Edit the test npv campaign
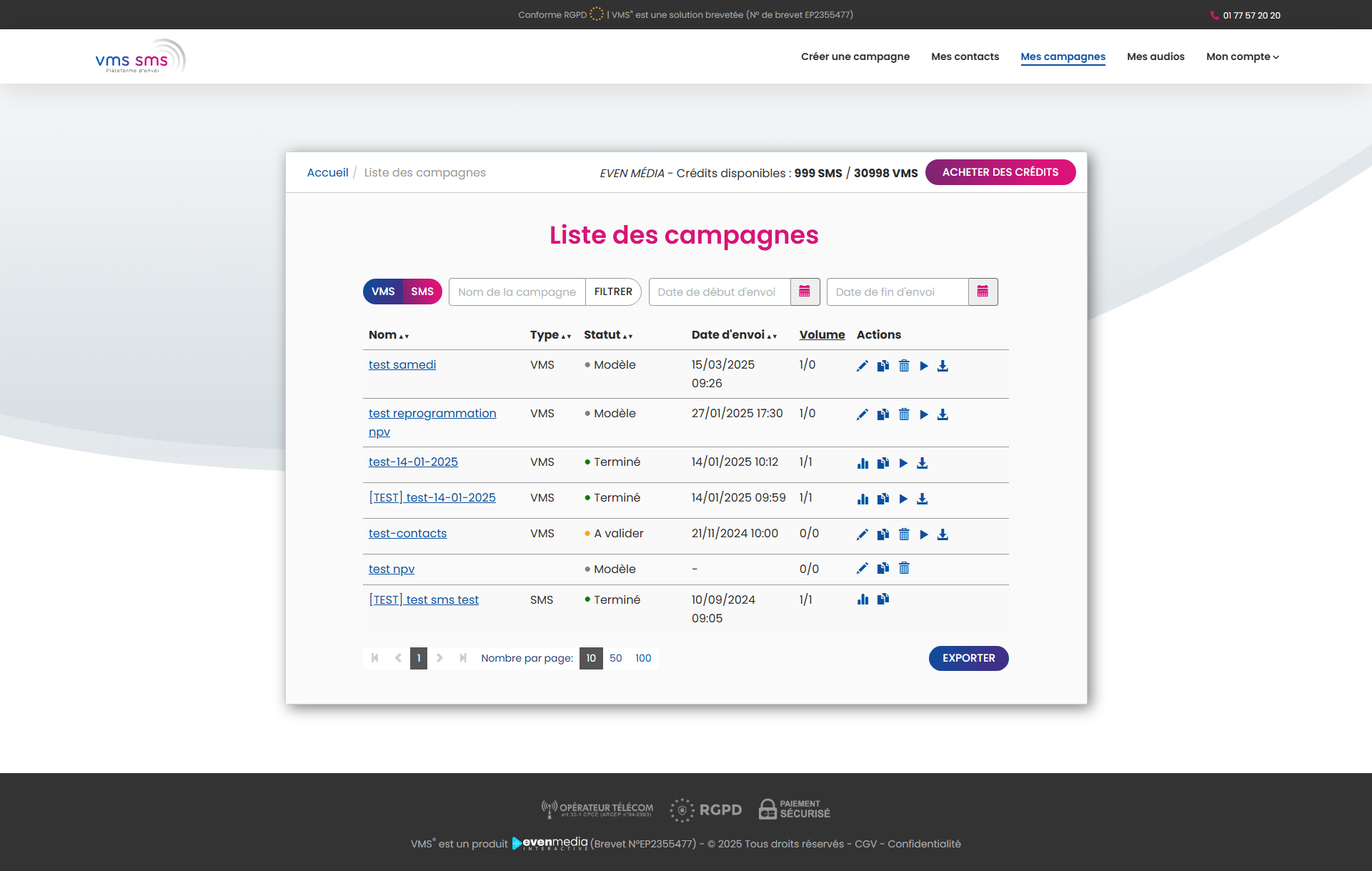 point(863,568)
